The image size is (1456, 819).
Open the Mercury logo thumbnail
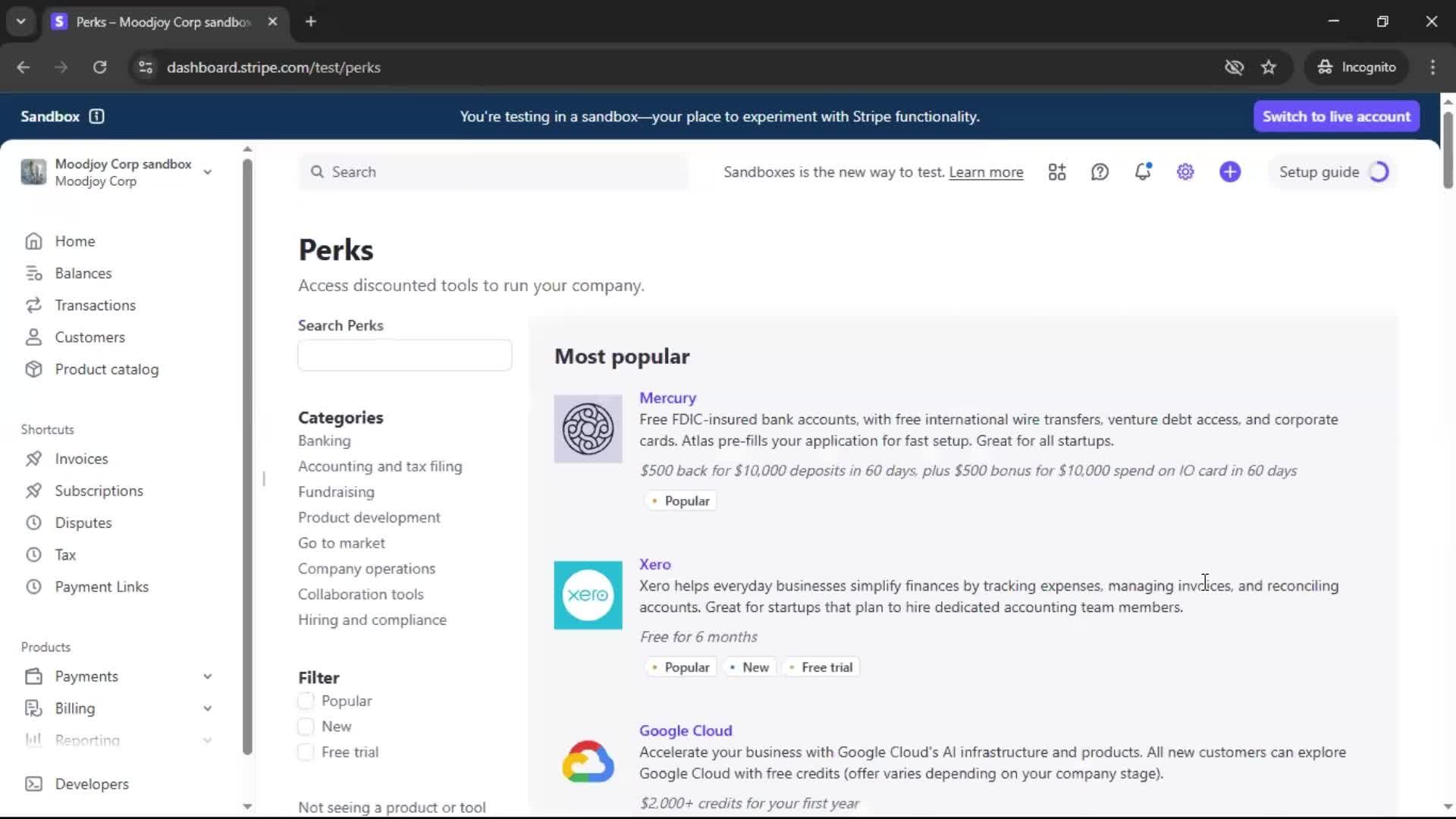click(588, 429)
